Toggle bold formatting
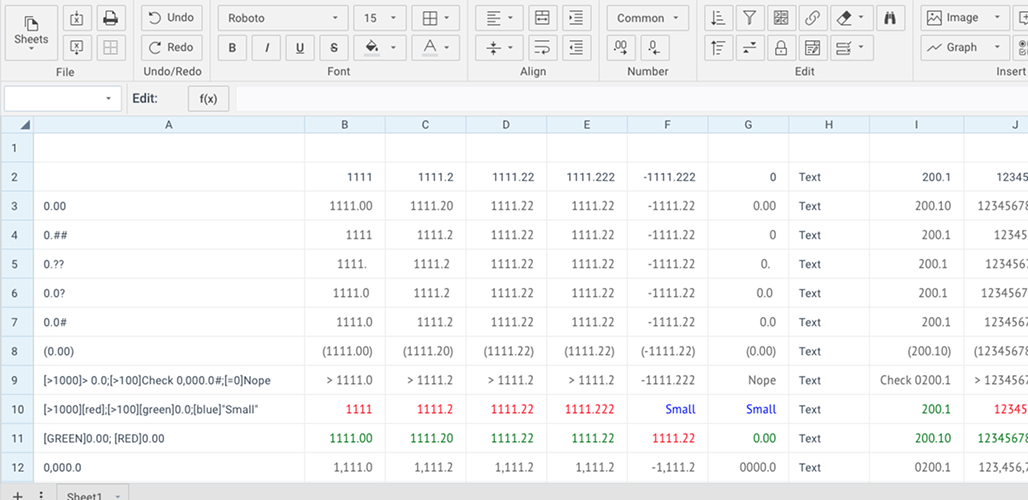 [x=232, y=47]
